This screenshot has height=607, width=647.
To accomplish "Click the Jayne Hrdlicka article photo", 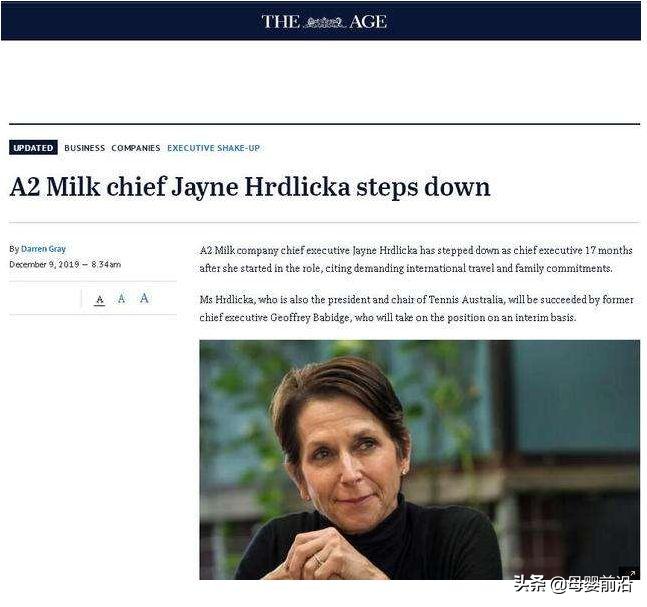I will [419, 459].
